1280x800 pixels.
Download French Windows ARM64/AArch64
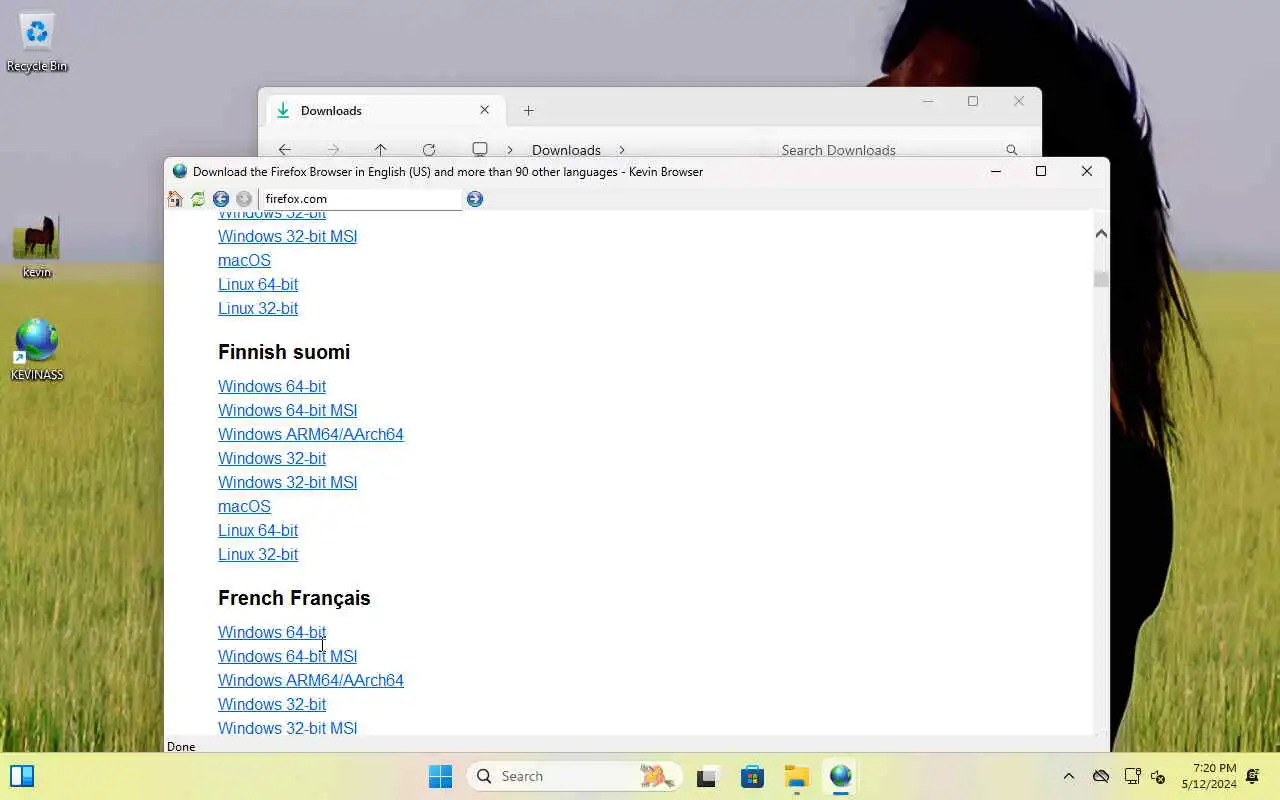[311, 680]
